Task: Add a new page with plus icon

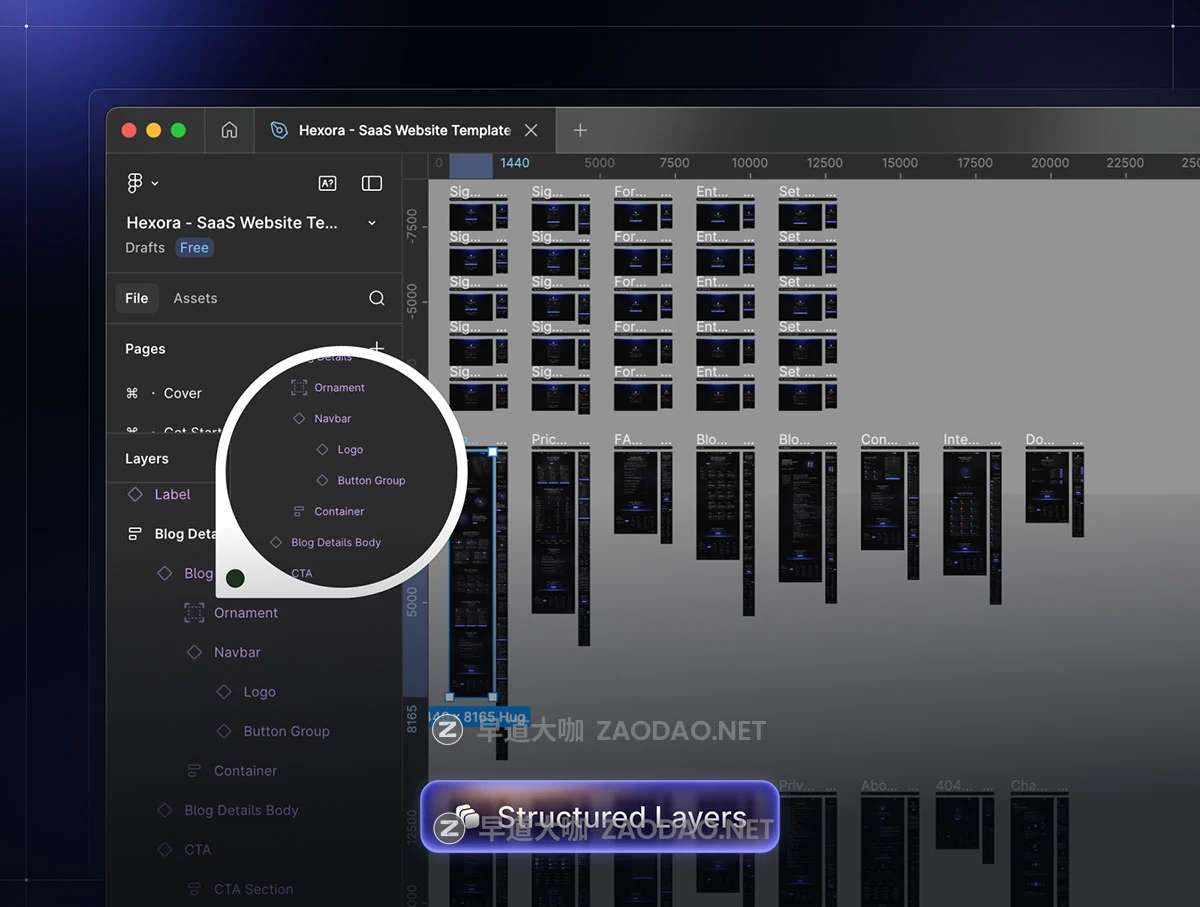Action: [377, 348]
